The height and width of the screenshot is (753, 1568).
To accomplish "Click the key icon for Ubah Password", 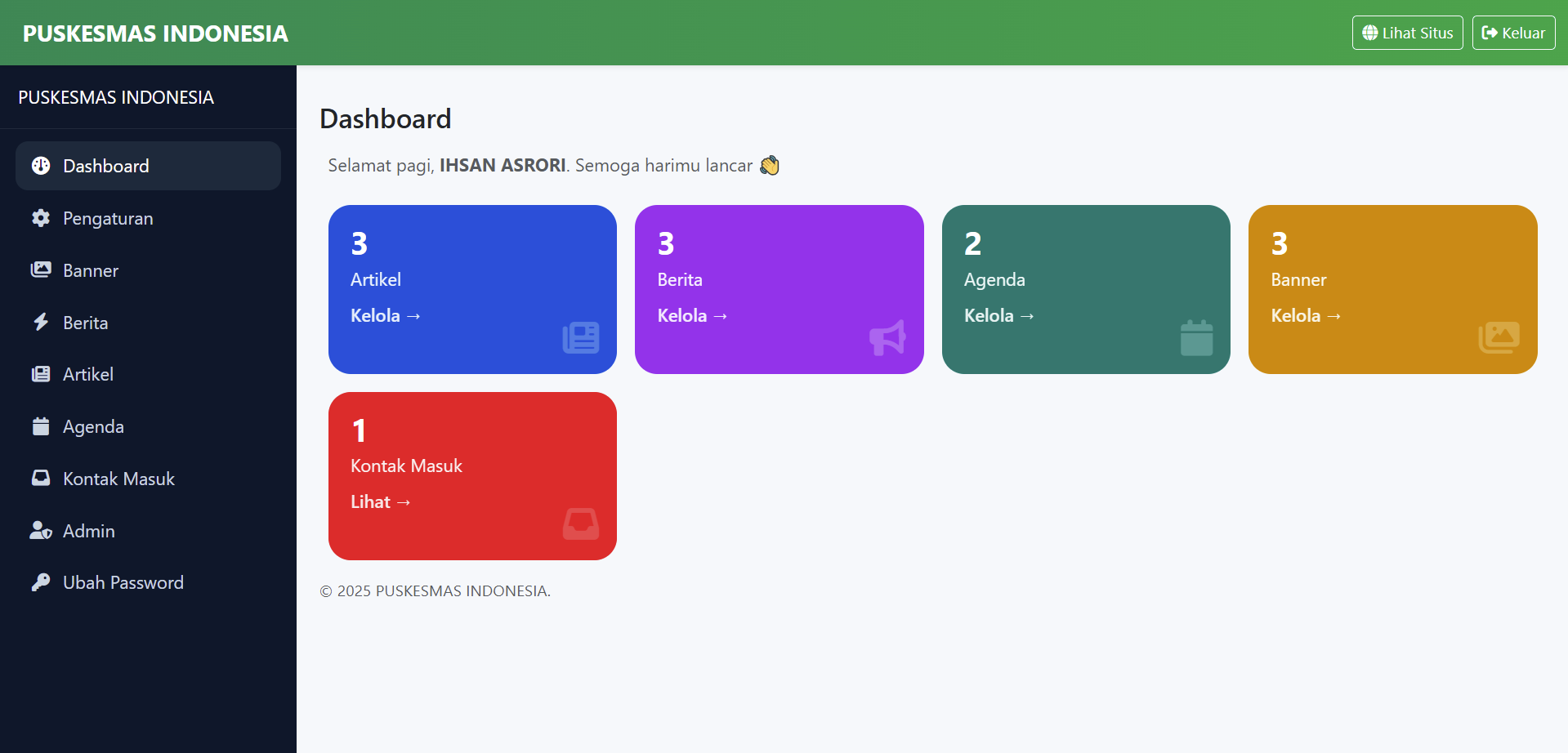I will click(x=41, y=582).
